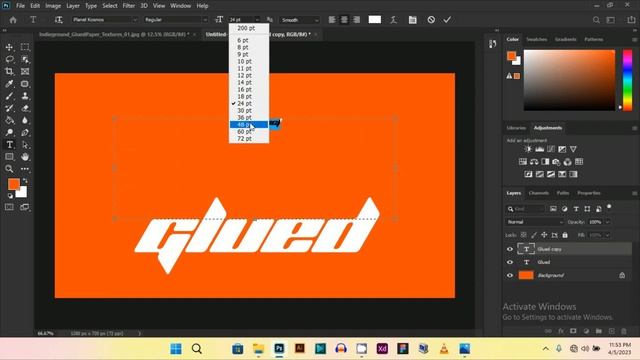Open VLC media player from taskbar
Viewport: 640px width, 360px height.
pyautogui.click(x=444, y=349)
